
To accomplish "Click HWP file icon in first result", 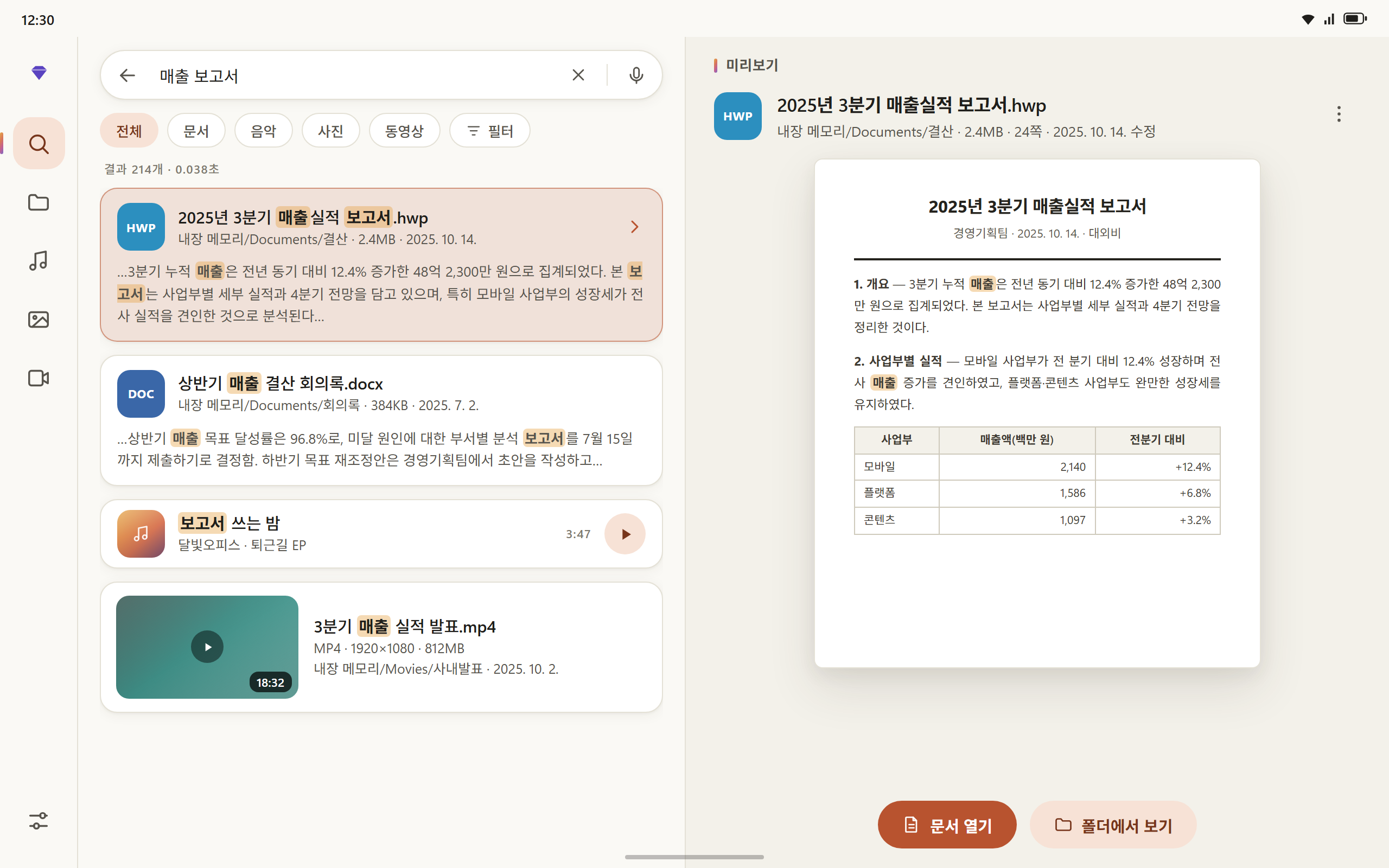I will tap(141, 227).
